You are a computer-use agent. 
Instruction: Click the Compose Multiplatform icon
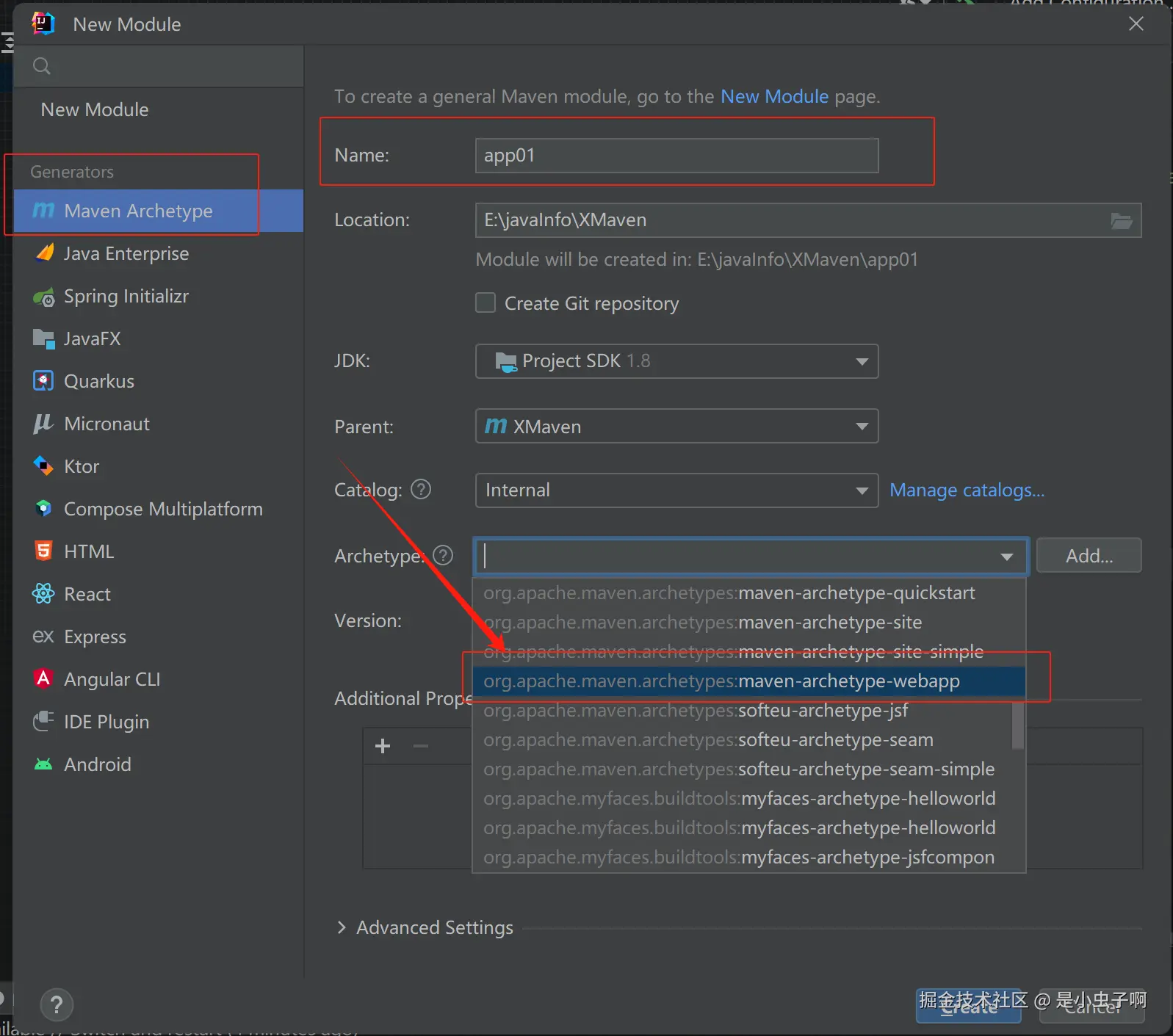[43, 509]
